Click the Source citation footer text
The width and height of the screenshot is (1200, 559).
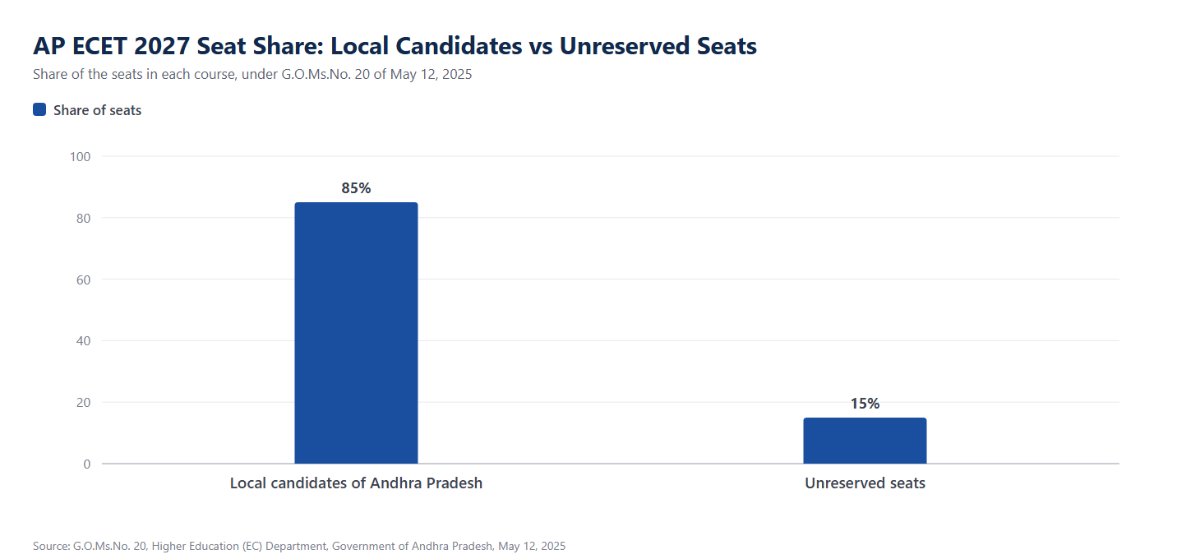tap(299, 546)
